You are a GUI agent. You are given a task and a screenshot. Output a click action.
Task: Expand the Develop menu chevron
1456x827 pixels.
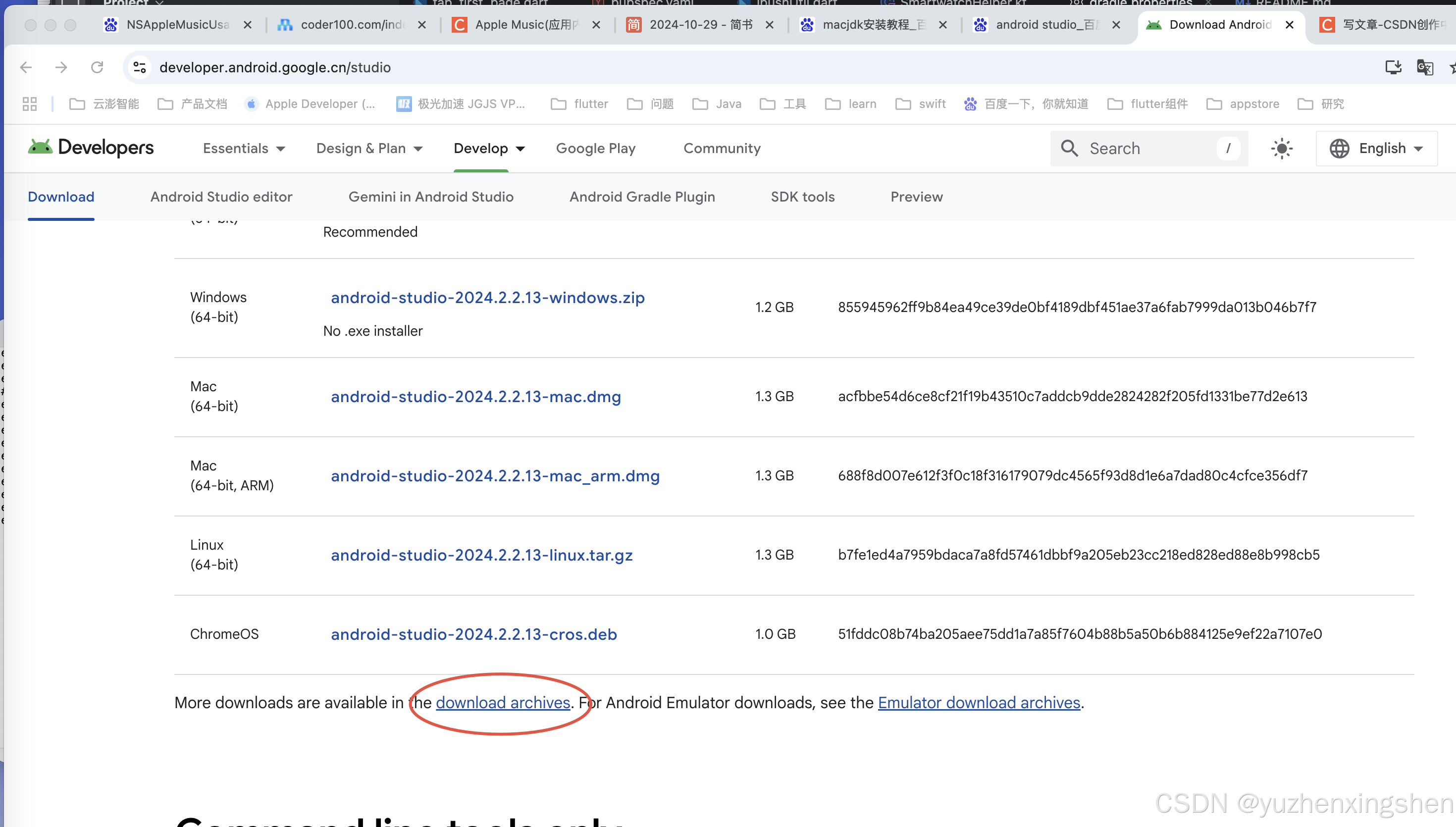pos(520,149)
